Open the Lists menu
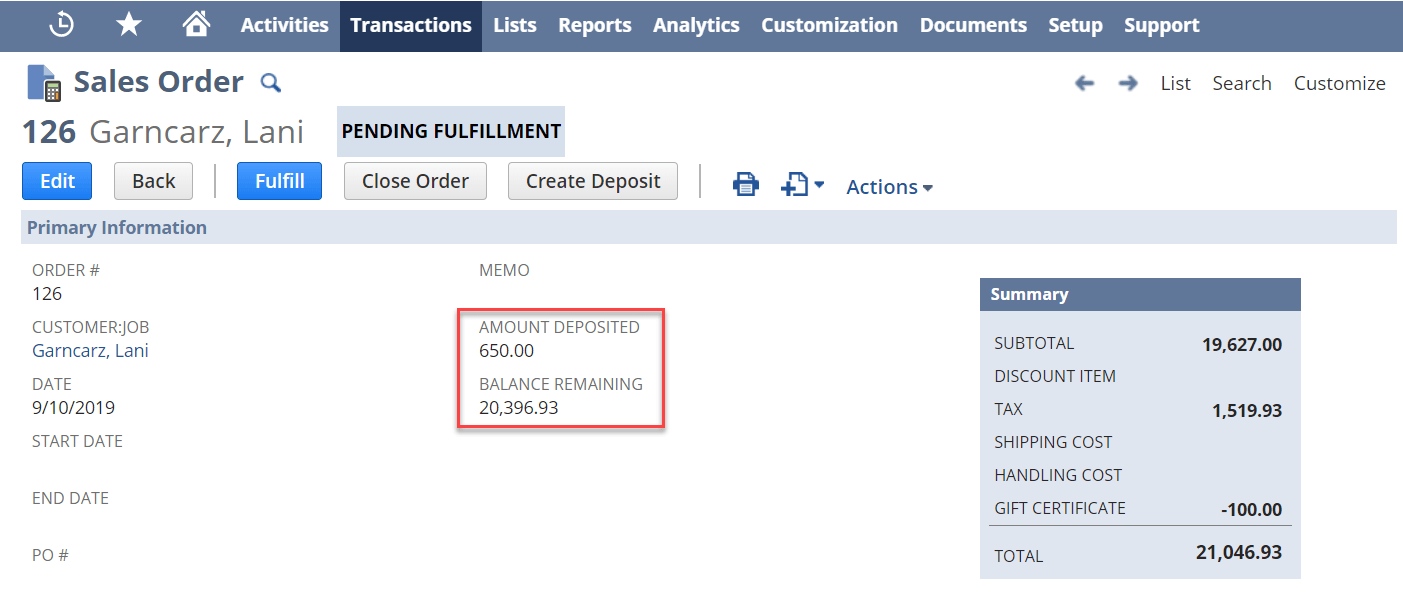 [515, 26]
